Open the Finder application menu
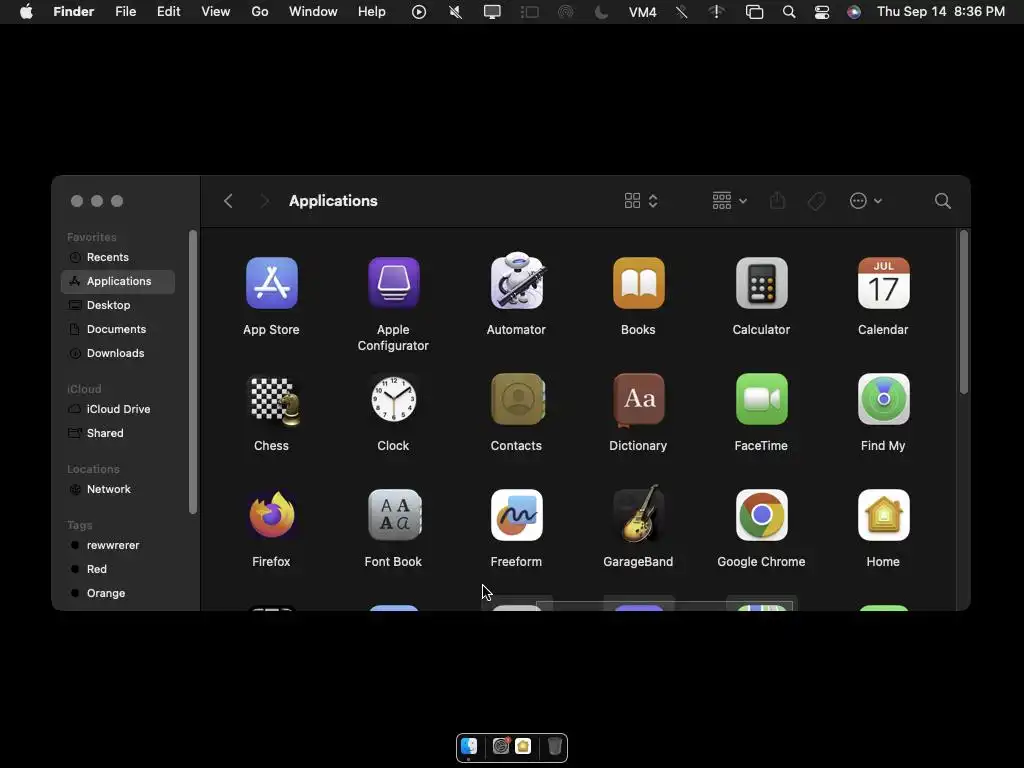This screenshot has height=768, width=1024. (74, 12)
